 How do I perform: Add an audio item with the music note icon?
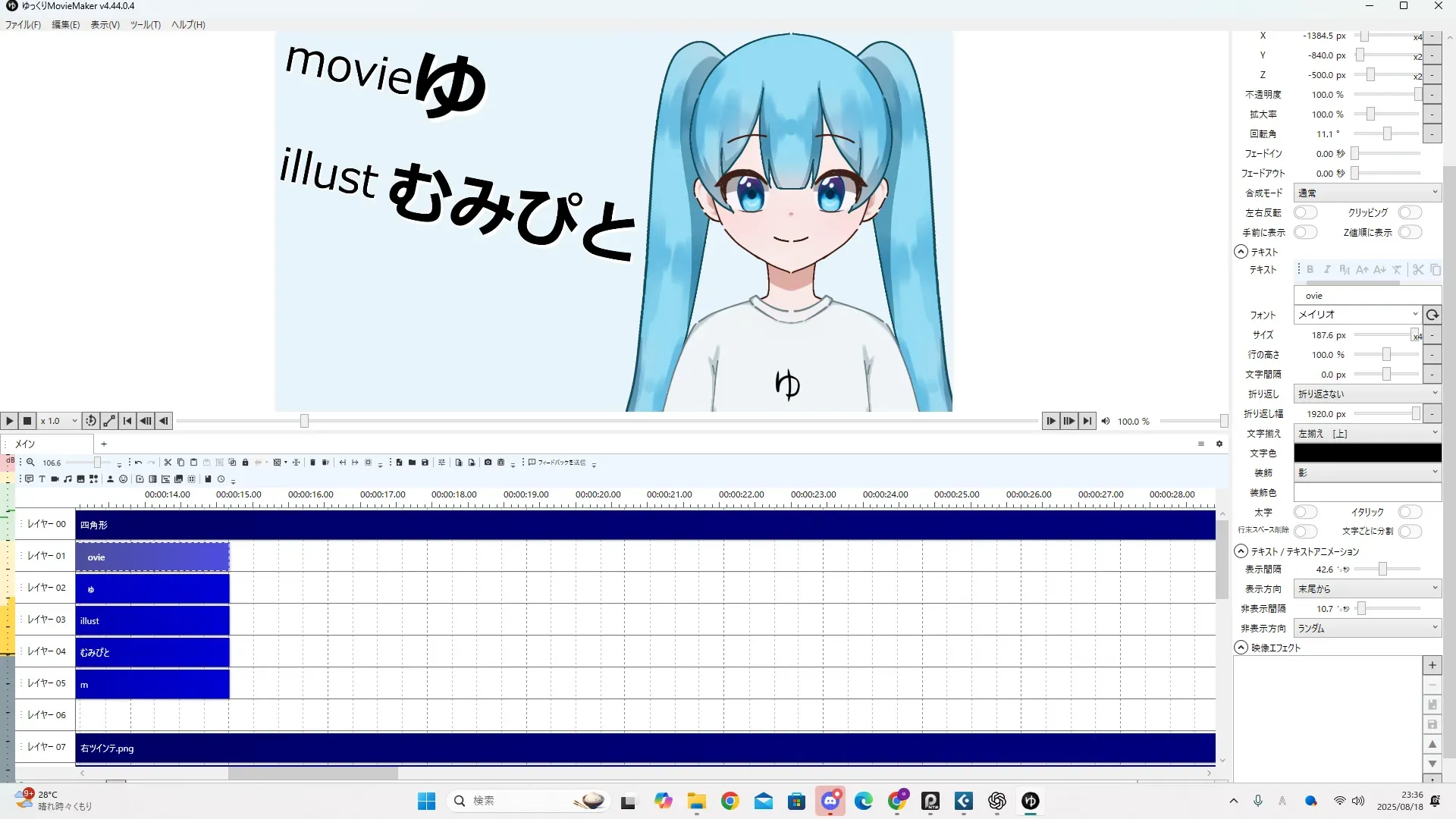(67, 479)
